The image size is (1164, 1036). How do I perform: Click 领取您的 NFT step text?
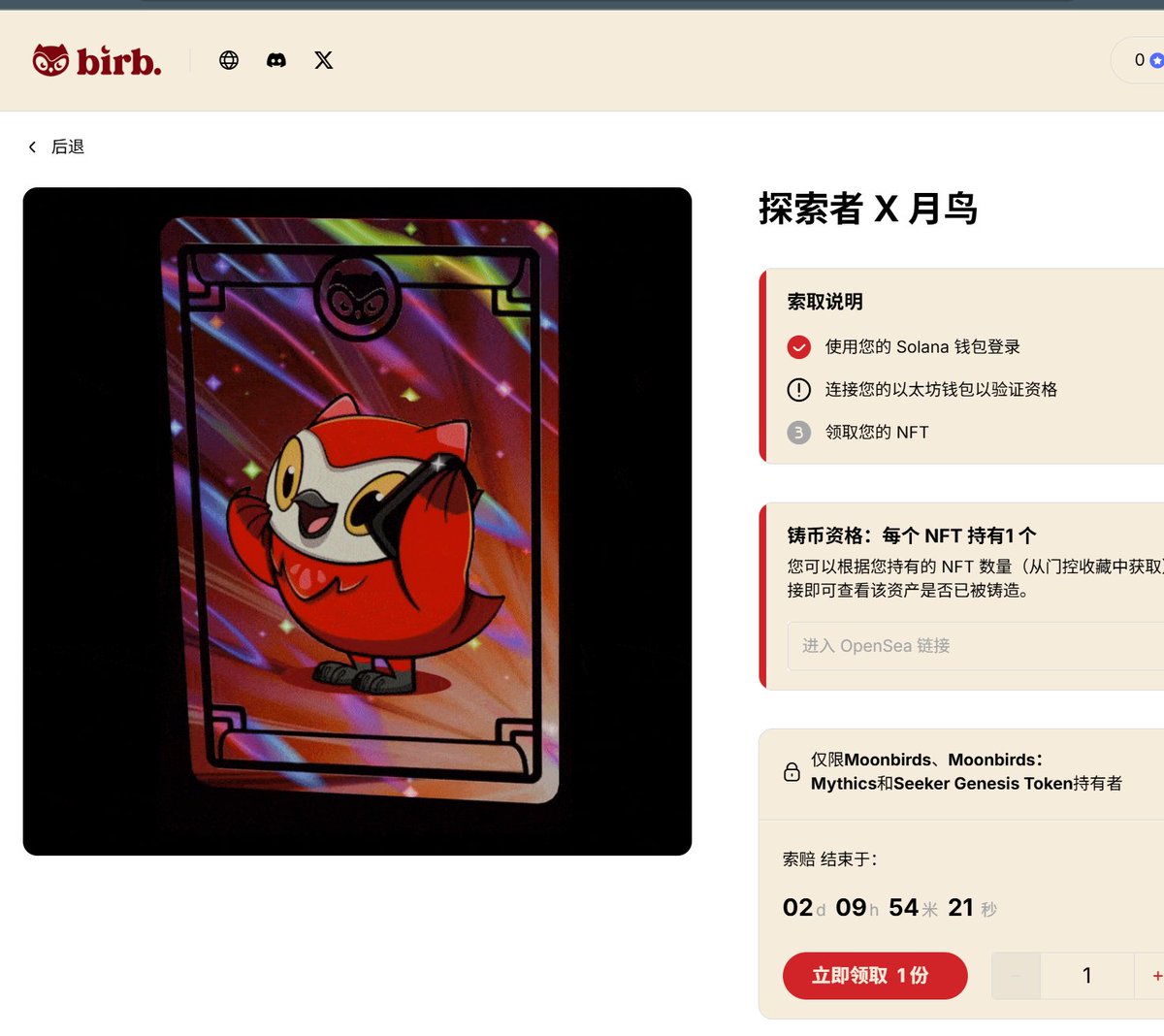(877, 433)
